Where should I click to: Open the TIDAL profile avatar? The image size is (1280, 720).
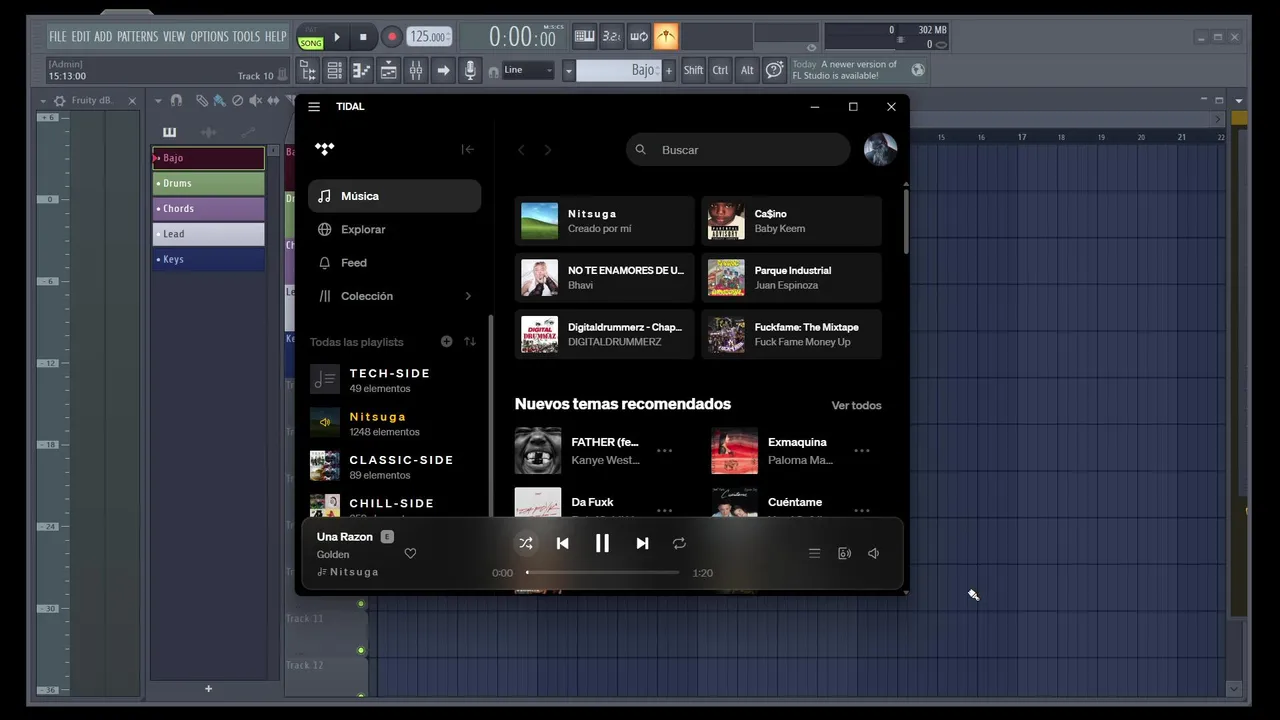880,149
